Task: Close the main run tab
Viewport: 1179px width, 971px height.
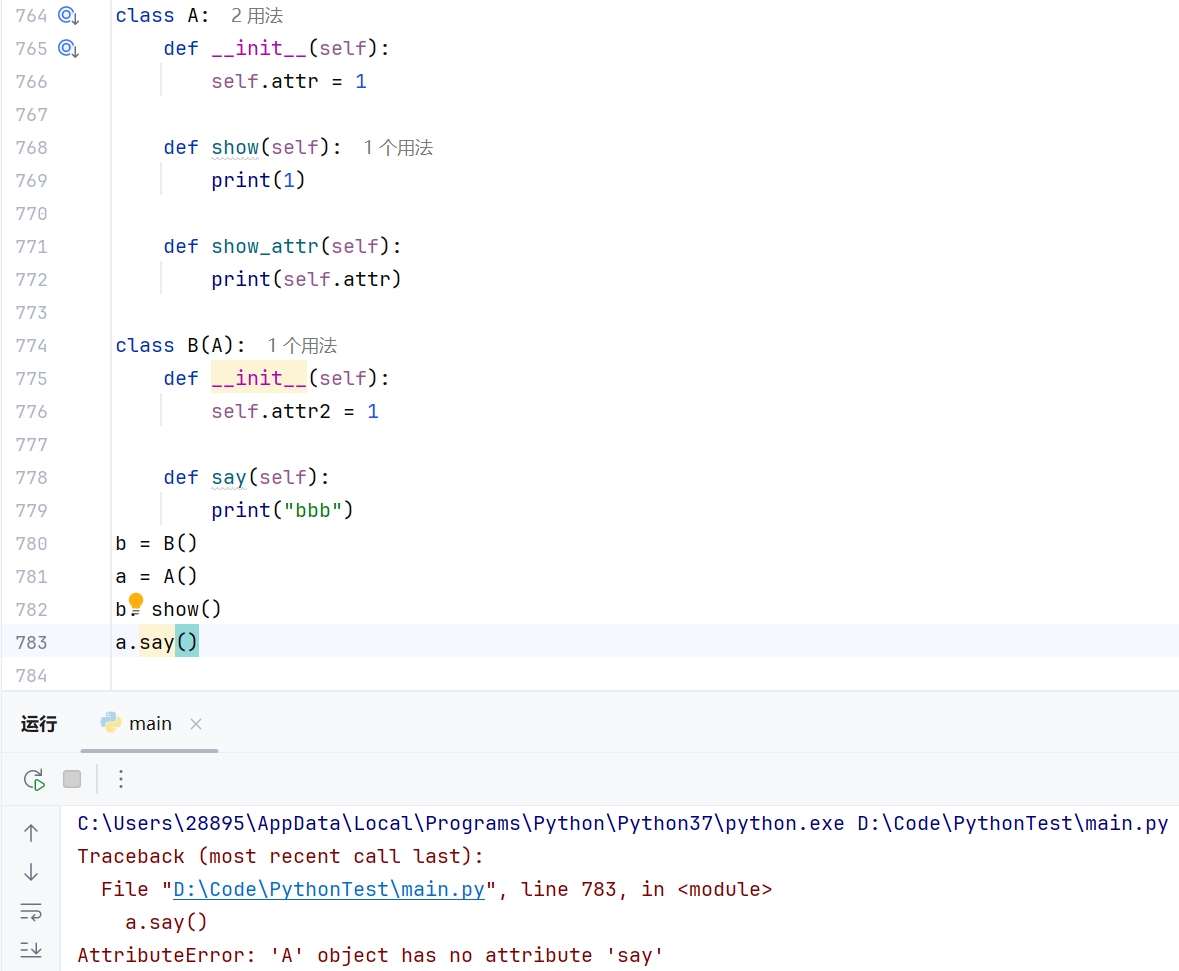Action: (195, 724)
